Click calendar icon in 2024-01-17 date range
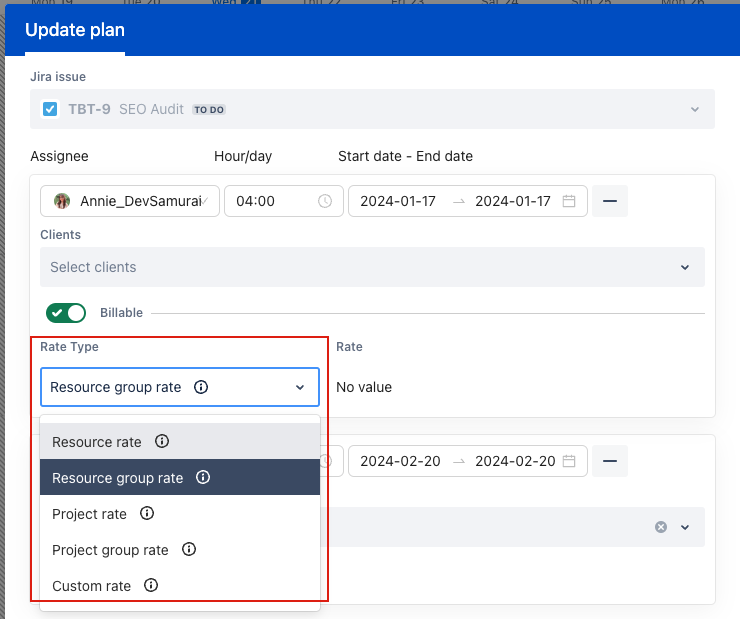 pos(569,201)
